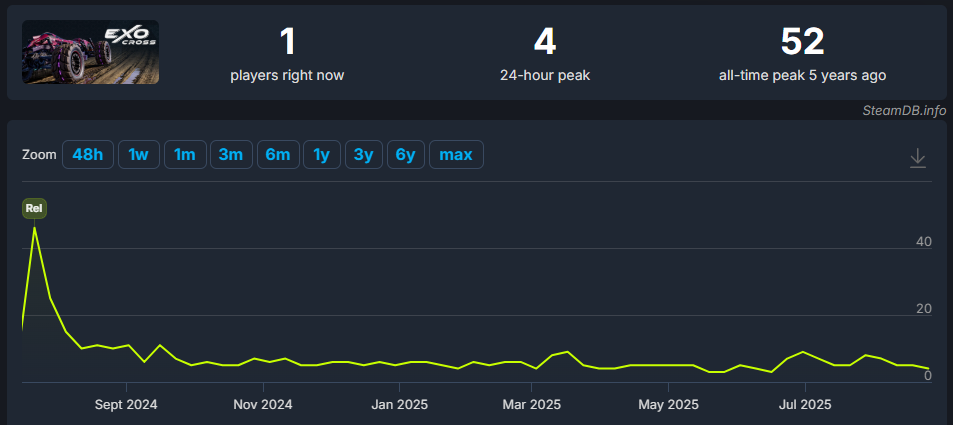Click 'all-time peak 5 years ago' label

pyautogui.click(x=802, y=75)
